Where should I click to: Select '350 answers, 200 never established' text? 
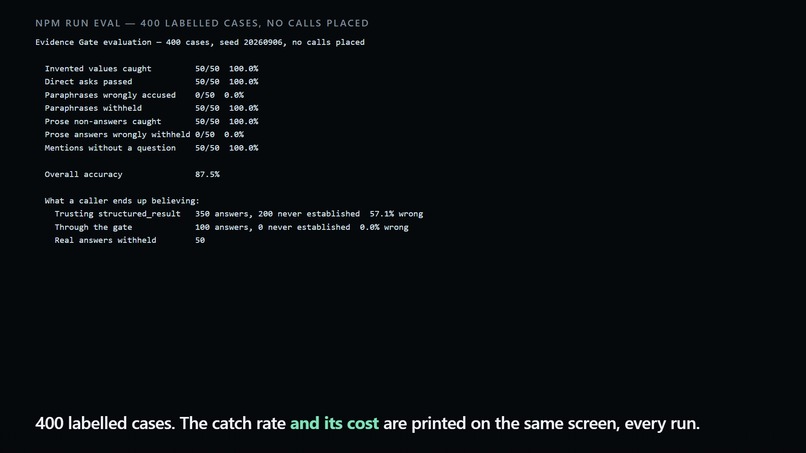pos(278,214)
